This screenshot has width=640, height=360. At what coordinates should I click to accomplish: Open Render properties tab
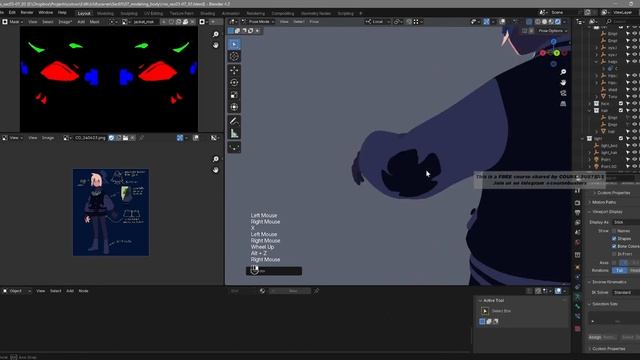pyautogui.click(x=577, y=203)
